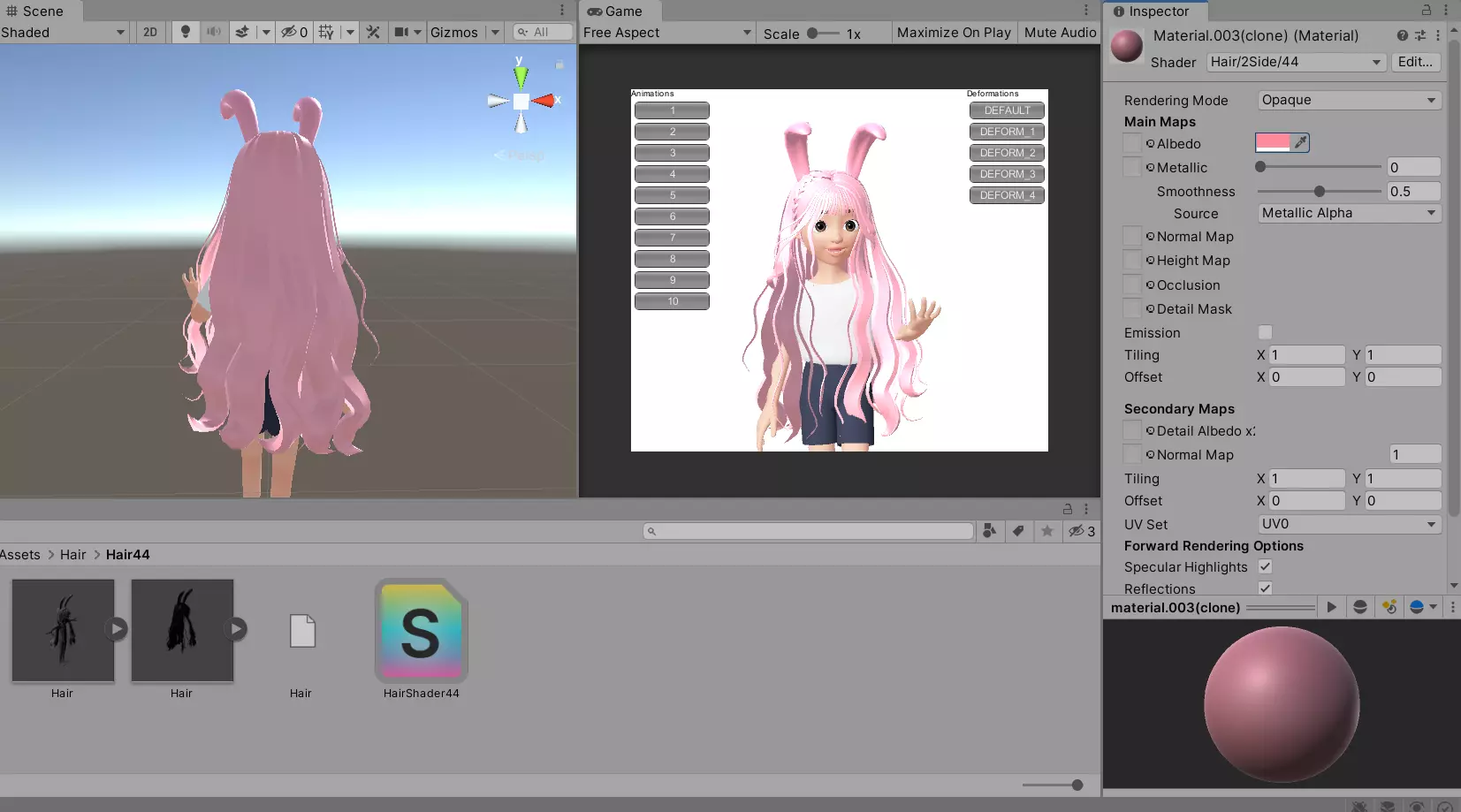1461x812 pixels.
Task: Uncheck the Reflections checkbox
Action: tap(1265, 588)
